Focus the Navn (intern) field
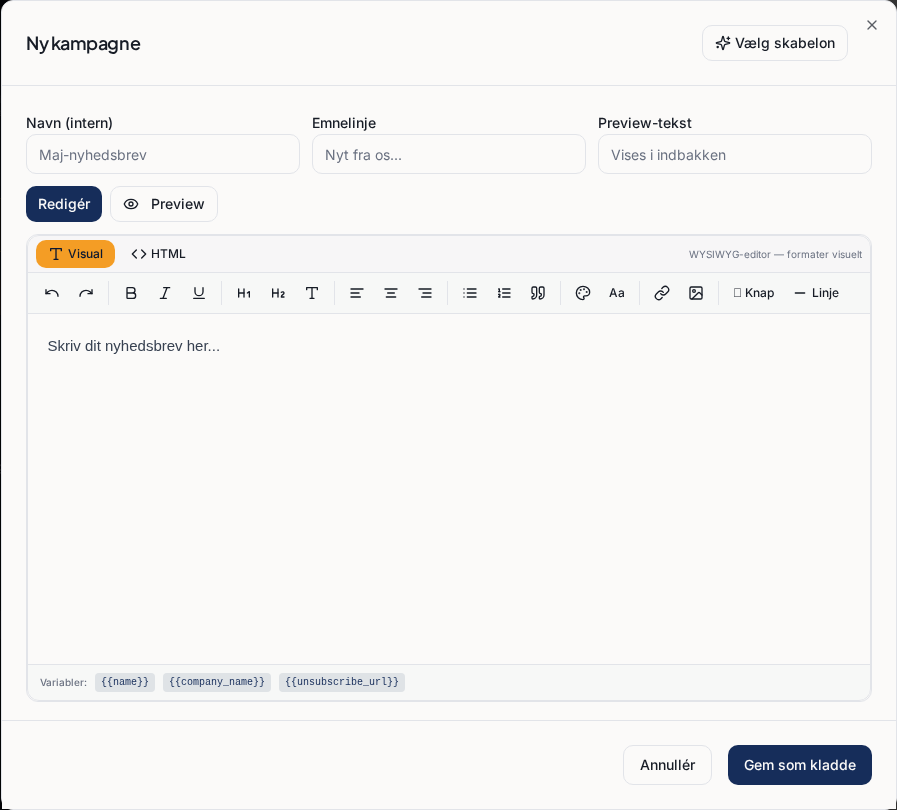The width and height of the screenshot is (897, 810). click(x=163, y=154)
